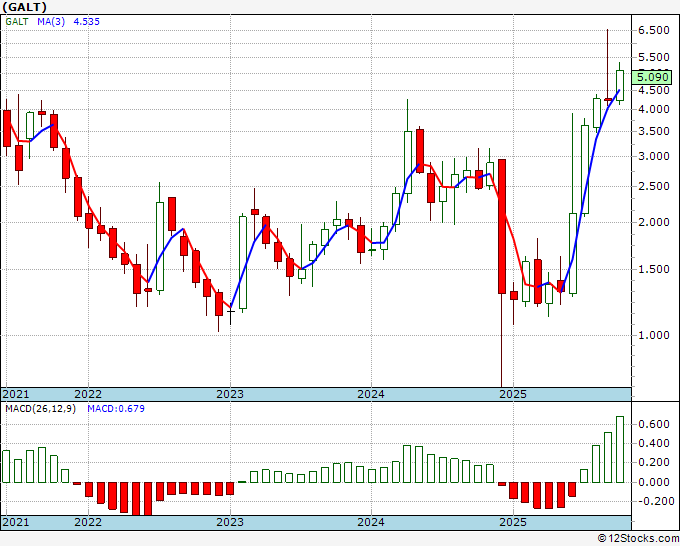Click 2022 on the MACD timeline
This screenshot has width=680, height=546.
click(88, 522)
